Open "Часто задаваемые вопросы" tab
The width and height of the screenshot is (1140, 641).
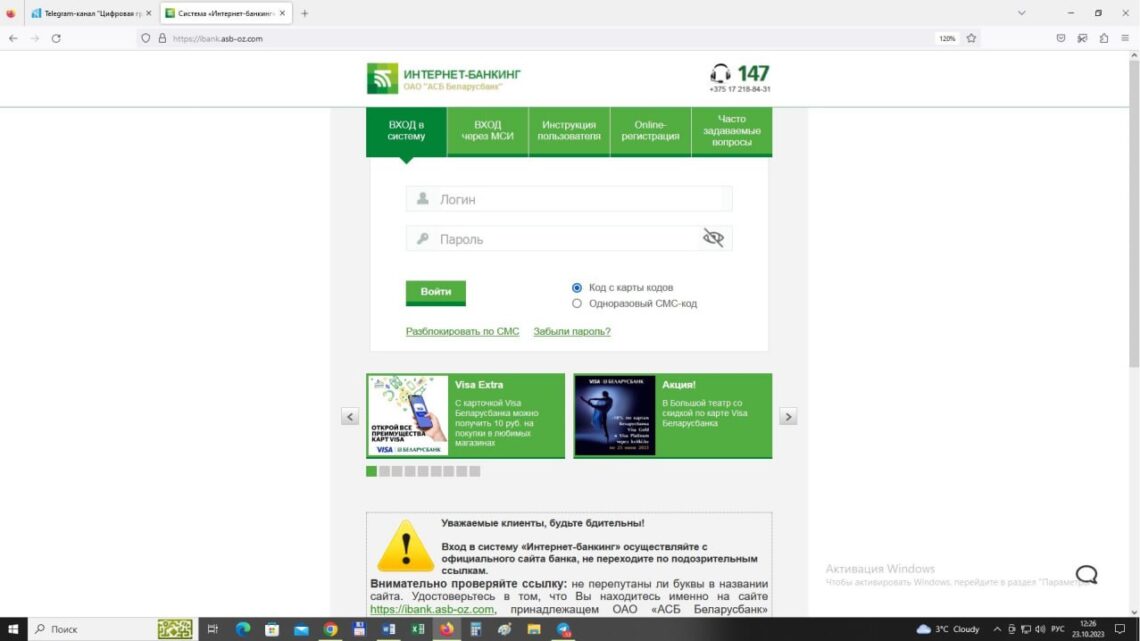(731, 131)
